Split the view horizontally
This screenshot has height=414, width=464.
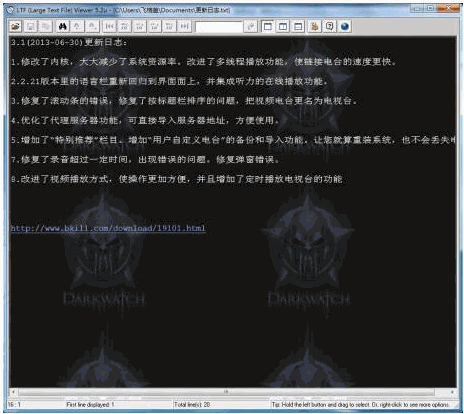coord(298,26)
